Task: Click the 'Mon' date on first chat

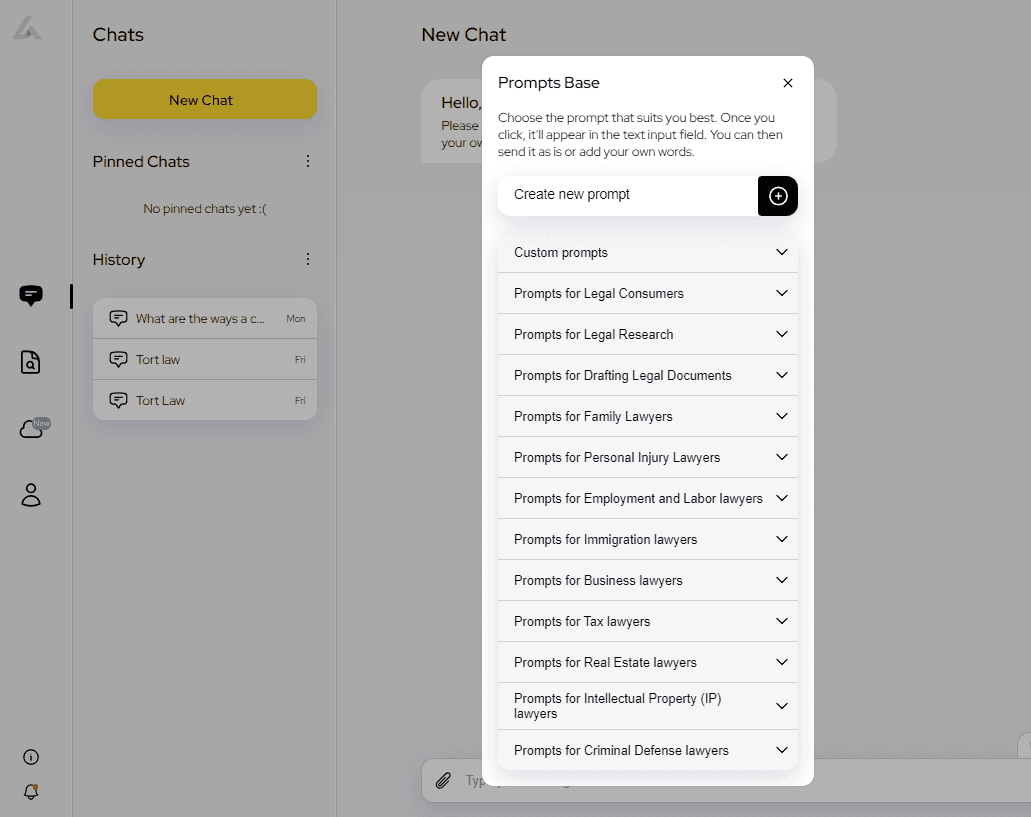Action: [x=296, y=319]
